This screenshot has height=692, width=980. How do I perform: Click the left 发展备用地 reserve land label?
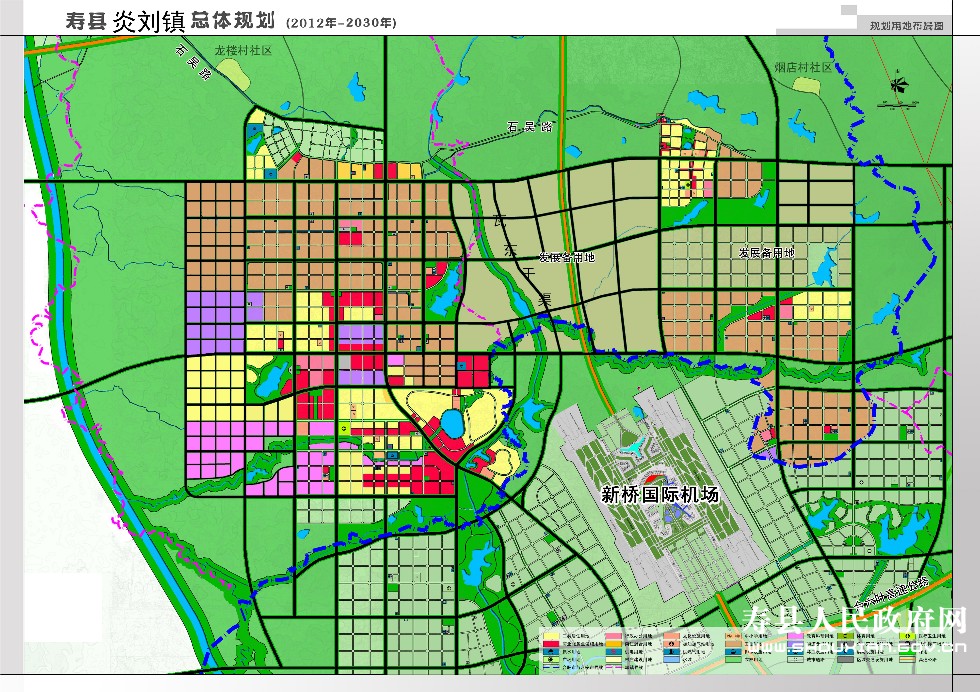coord(567,257)
